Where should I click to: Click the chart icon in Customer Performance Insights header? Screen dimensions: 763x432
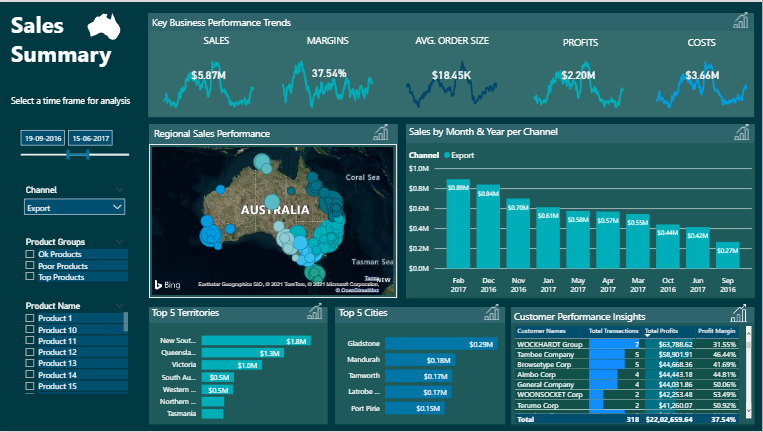741,315
